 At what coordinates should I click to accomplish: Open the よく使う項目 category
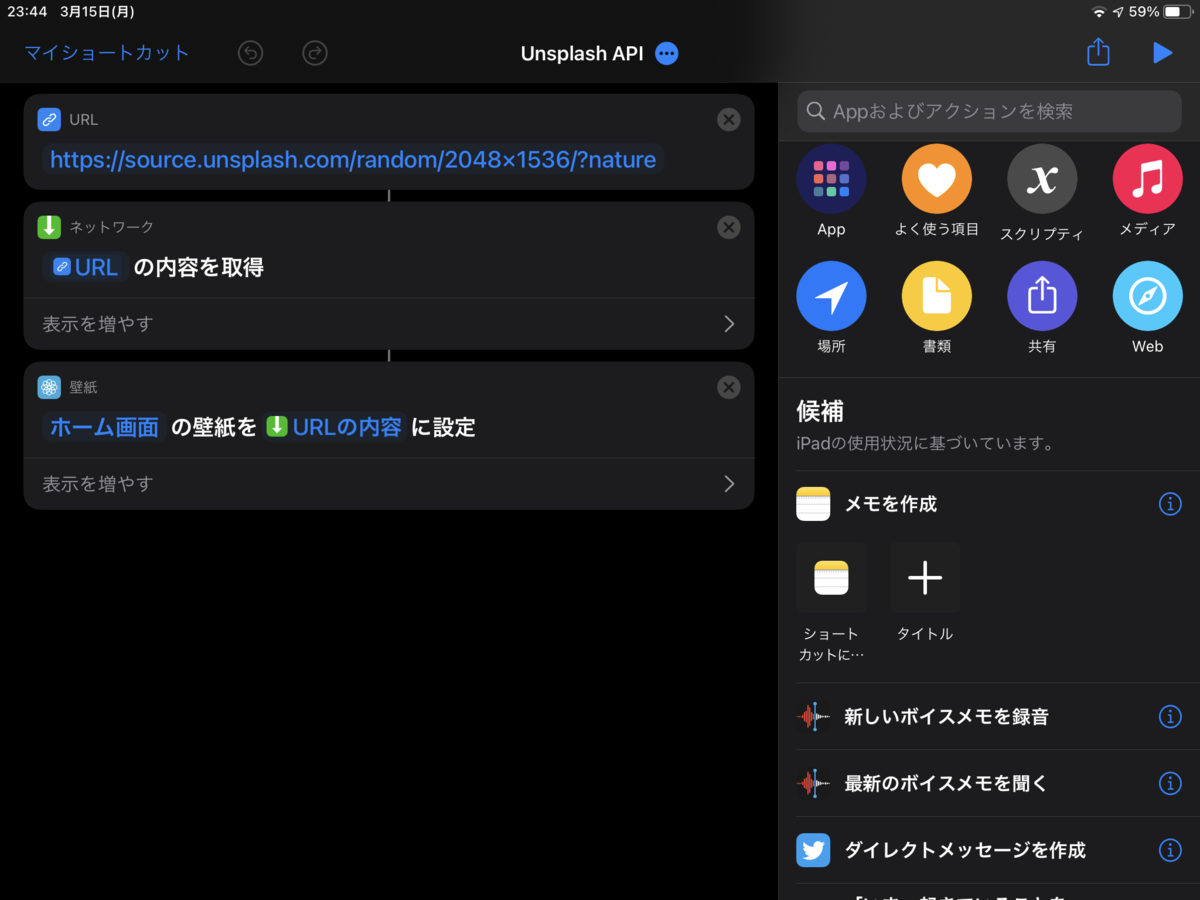937,191
